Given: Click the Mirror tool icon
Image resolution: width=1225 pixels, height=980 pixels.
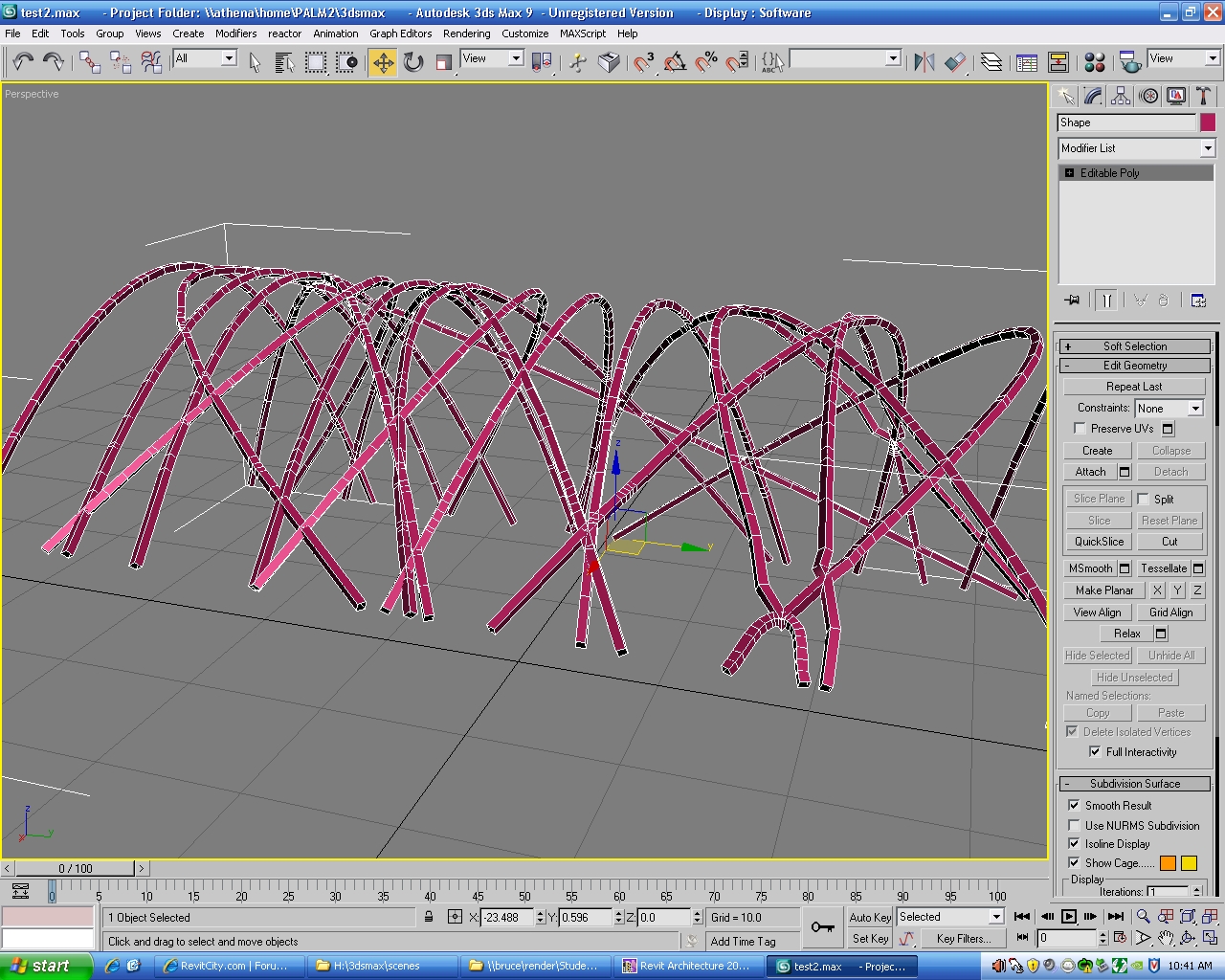Looking at the screenshot, I should (924, 63).
